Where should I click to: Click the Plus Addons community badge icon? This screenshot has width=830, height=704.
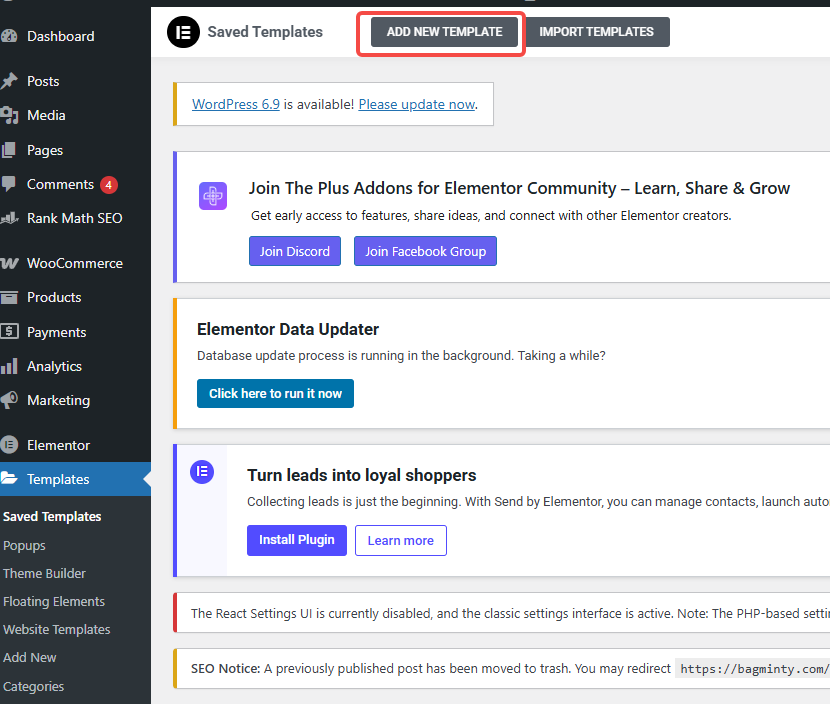[x=212, y=195]
